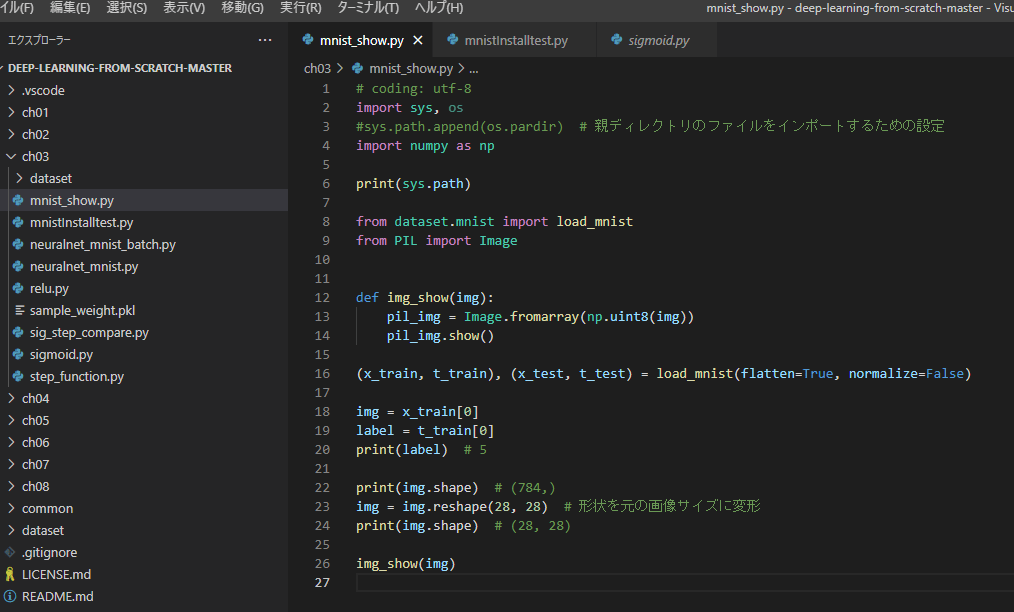The width and height of the screenshot is (1014, 612).
Task: Click the def img_show(img): line
Action: click(x=424, y=298)
